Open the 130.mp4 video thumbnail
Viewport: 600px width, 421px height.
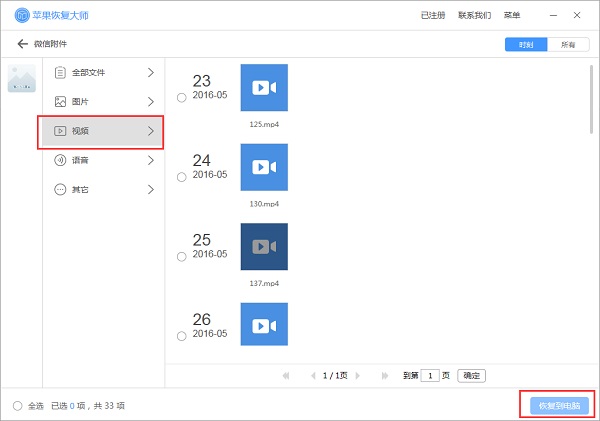click(x=264, y=167)
